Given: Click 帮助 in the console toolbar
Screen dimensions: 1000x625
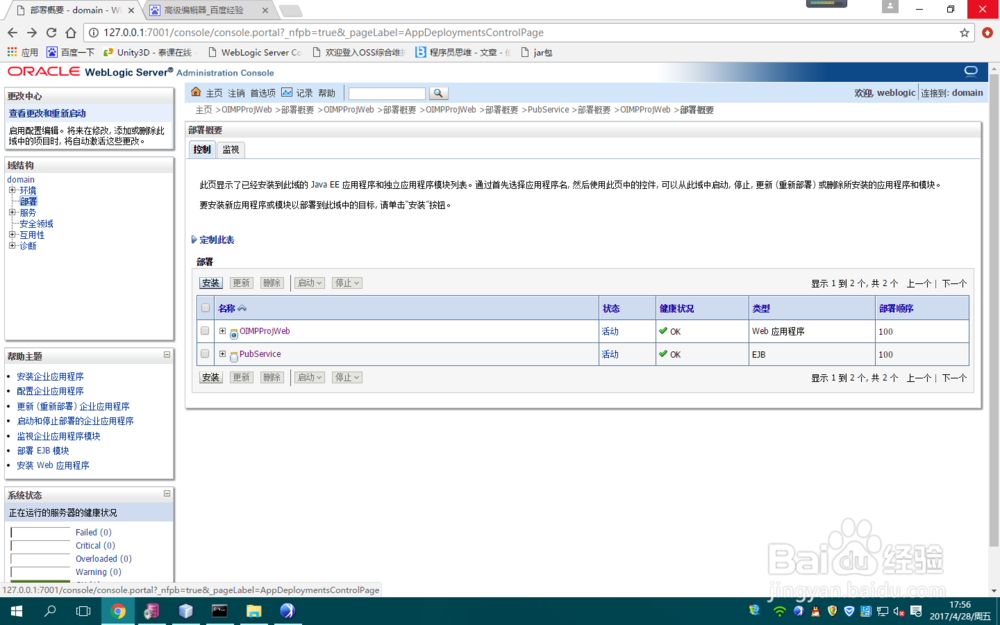Looking at the screenshot, I should tap(327, 93).
